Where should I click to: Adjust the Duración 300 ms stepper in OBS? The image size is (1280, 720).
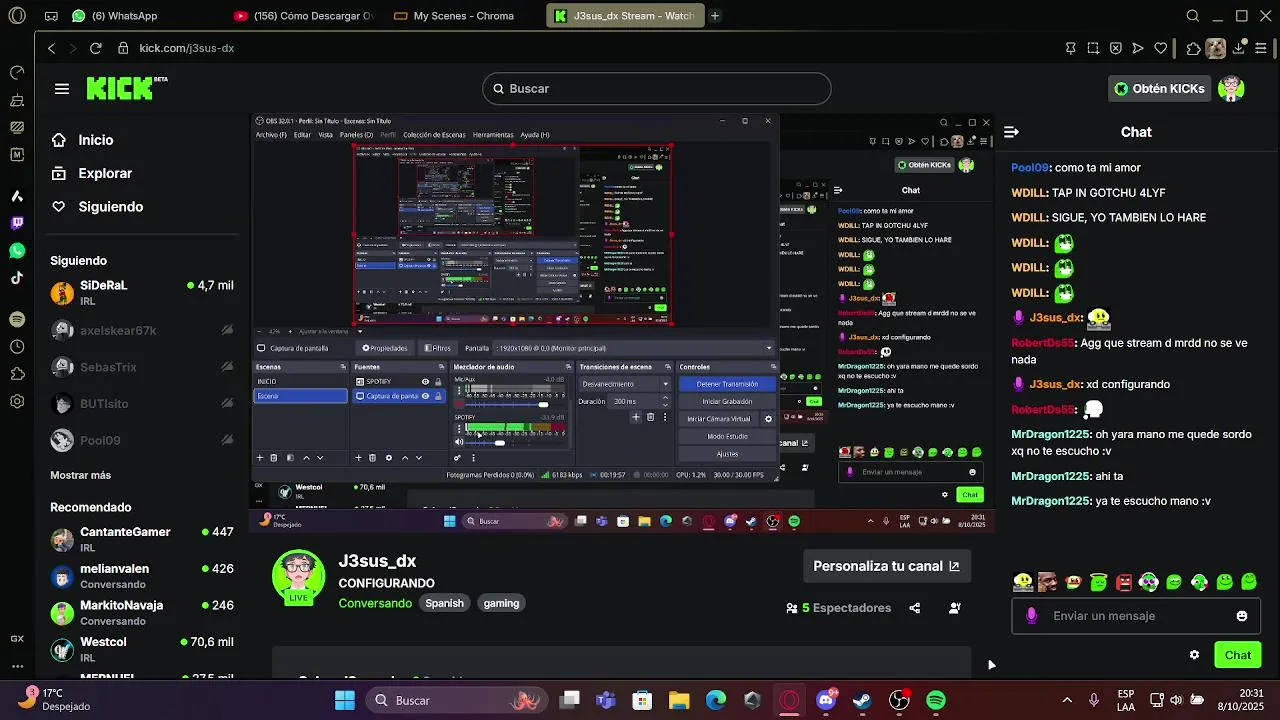coord(666,401)
